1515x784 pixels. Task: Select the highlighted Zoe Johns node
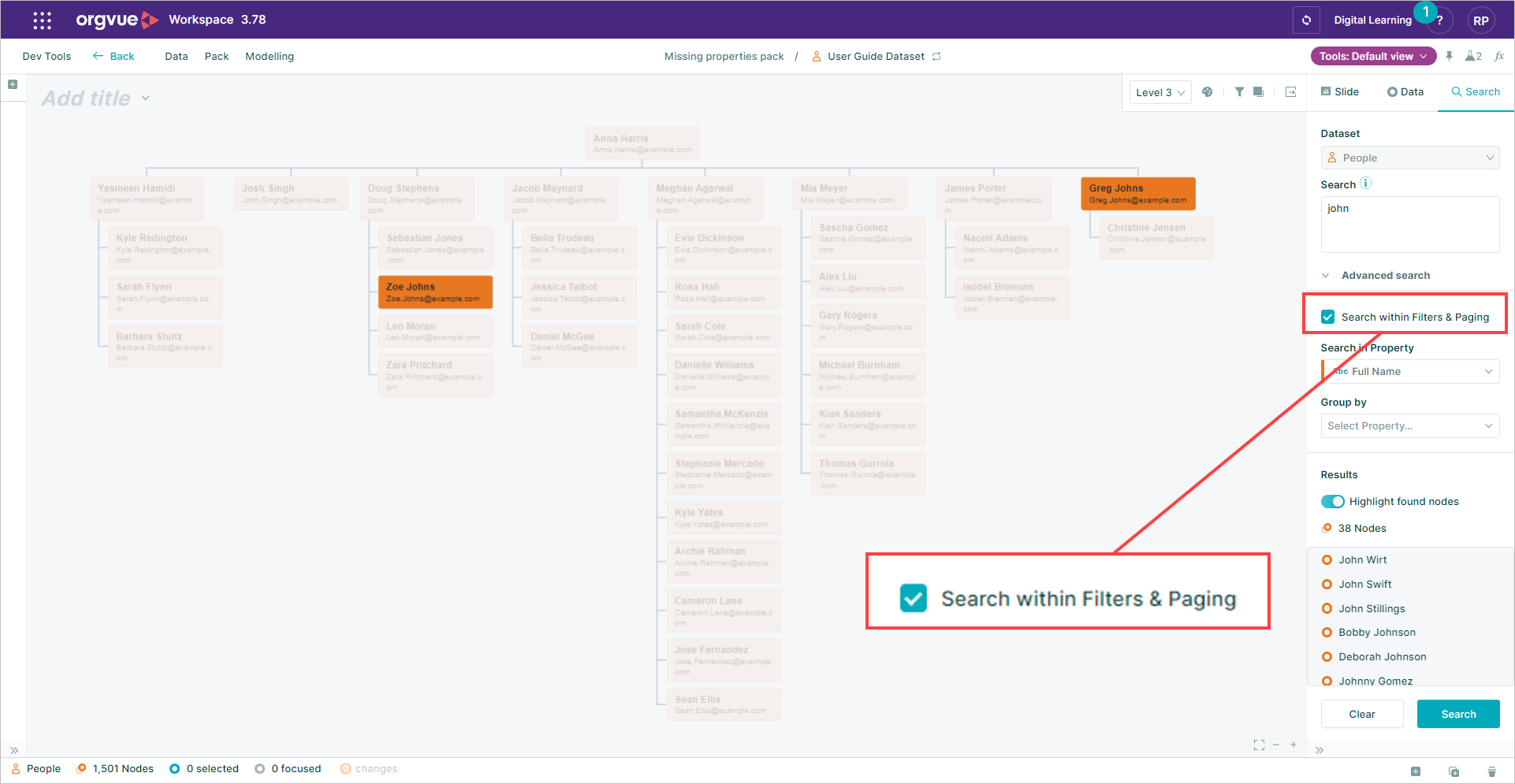435,292
